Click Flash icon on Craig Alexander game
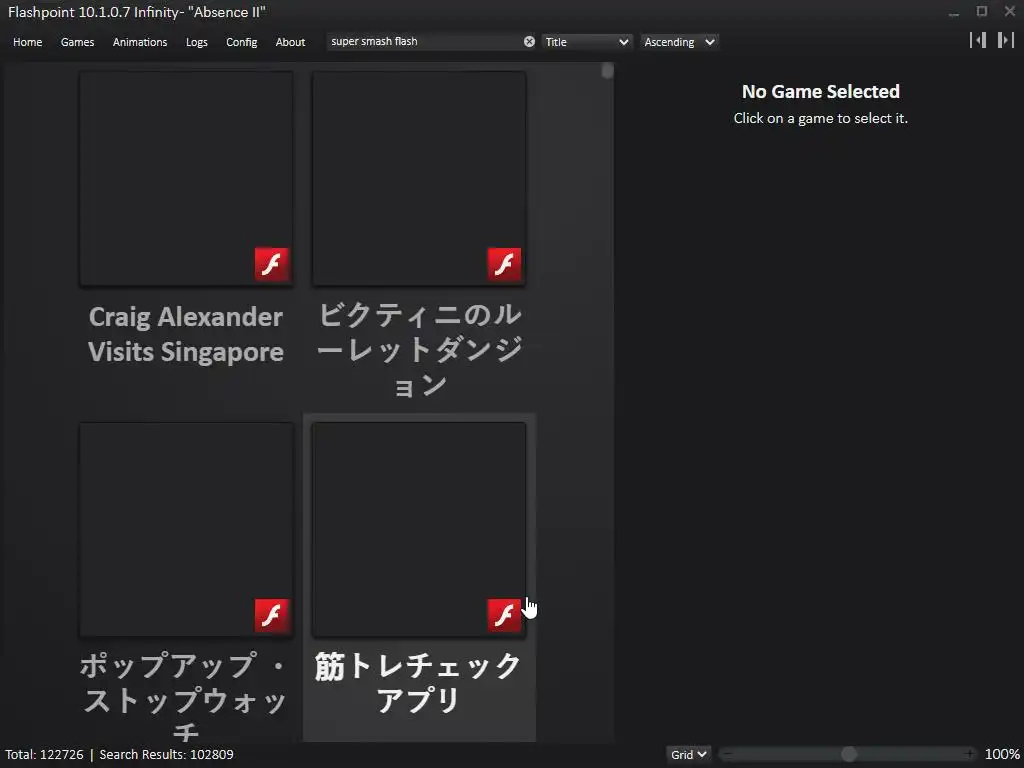 point(272,264)
